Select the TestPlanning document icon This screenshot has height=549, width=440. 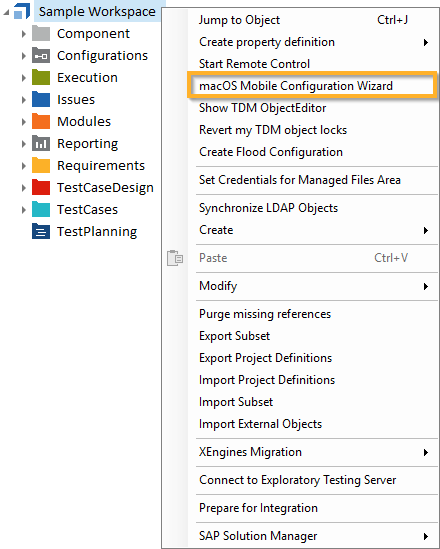coord(41,231)
